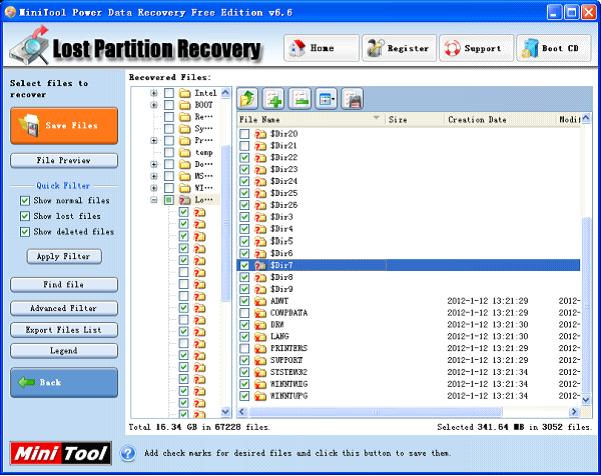Go up one folder level using the toolbar icon
Screen dimensions: 601x476
(x=248, y=99)
